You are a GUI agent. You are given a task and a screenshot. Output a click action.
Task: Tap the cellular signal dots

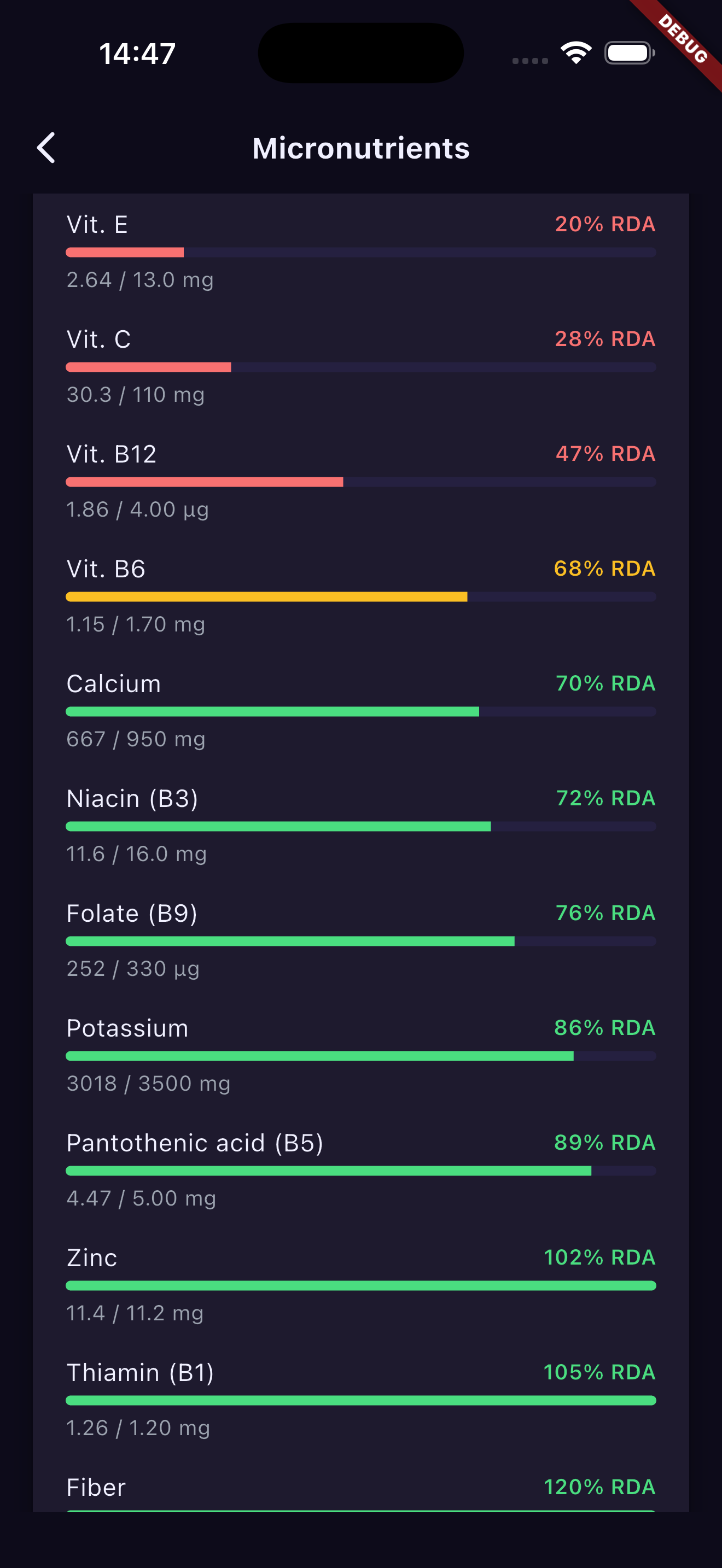click(x=530, y=60)
